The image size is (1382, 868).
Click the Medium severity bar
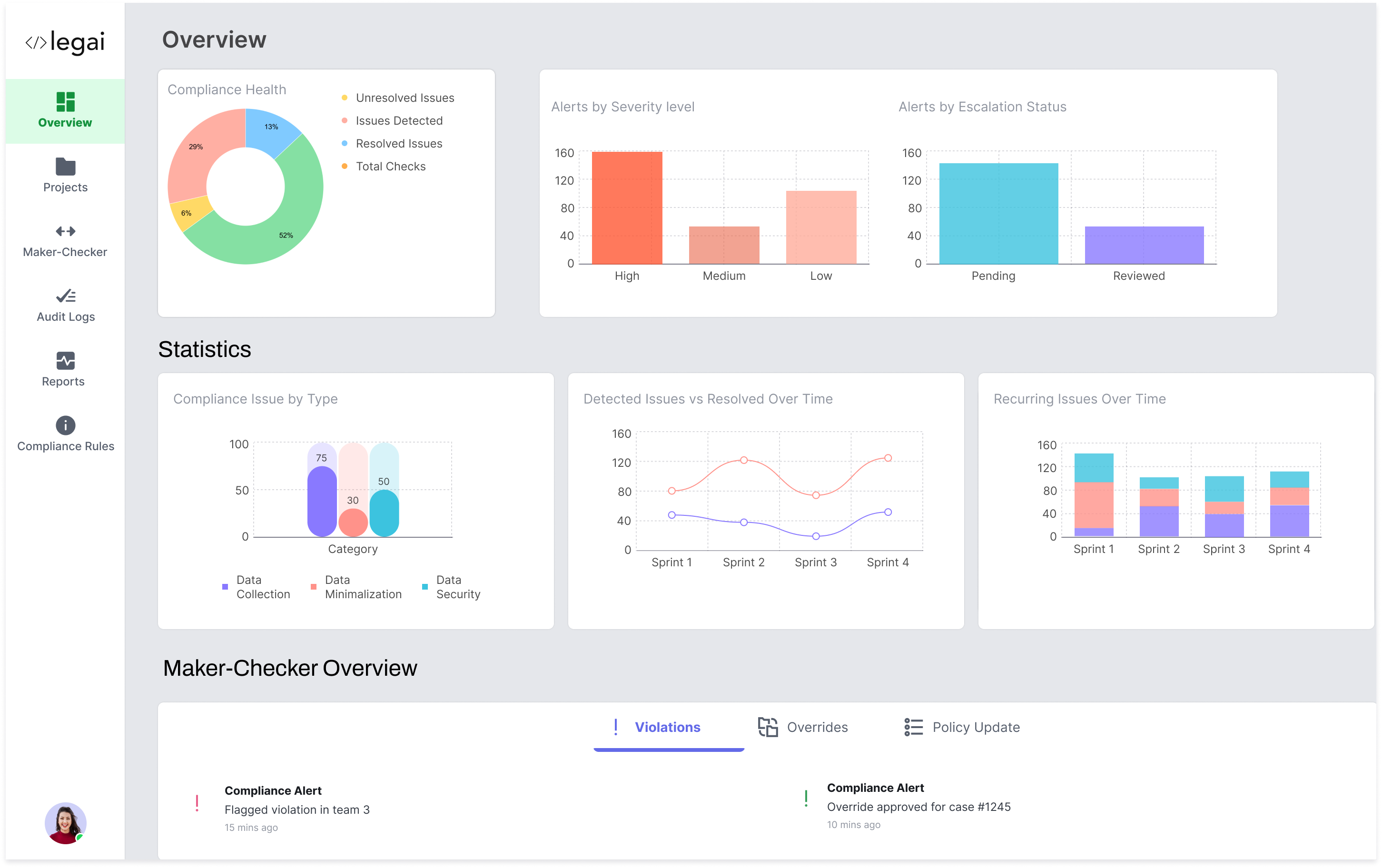[724, 245]
